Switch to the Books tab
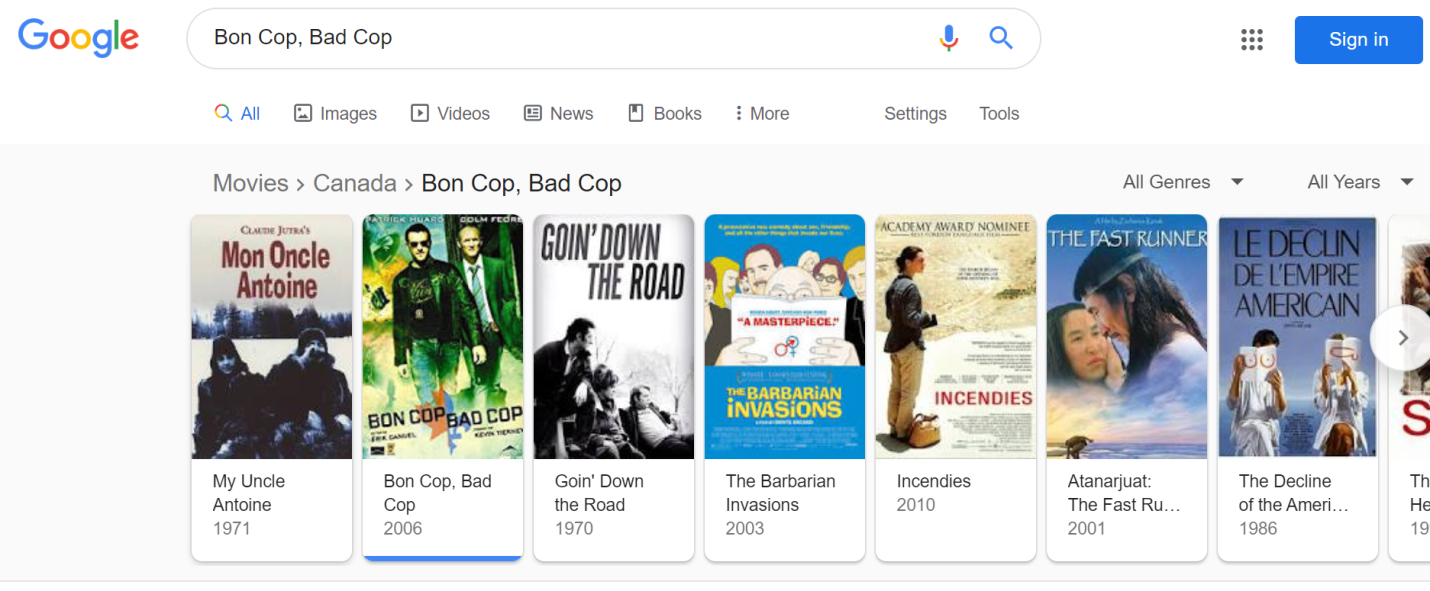The width and height of the screenshot is (1430, 591). (x=664, y=114)
